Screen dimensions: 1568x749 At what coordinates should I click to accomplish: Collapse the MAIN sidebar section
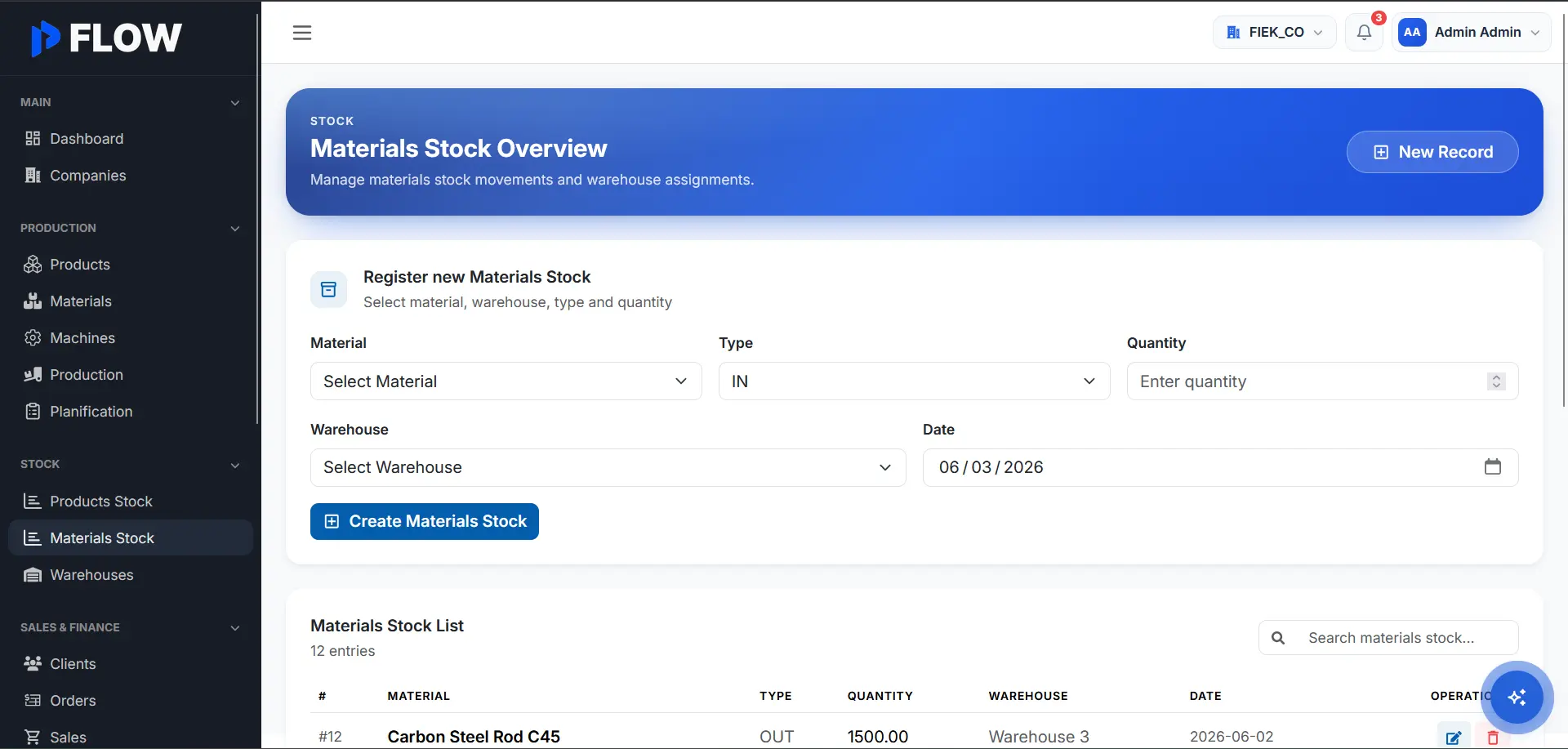click(x=235, y=103)
